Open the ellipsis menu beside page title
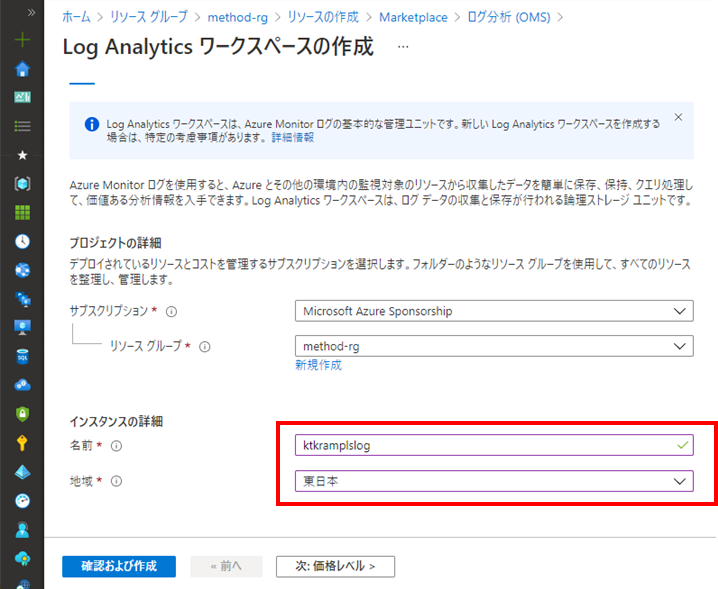The width and height of the screenshot is (718, 589). (403, 47)
